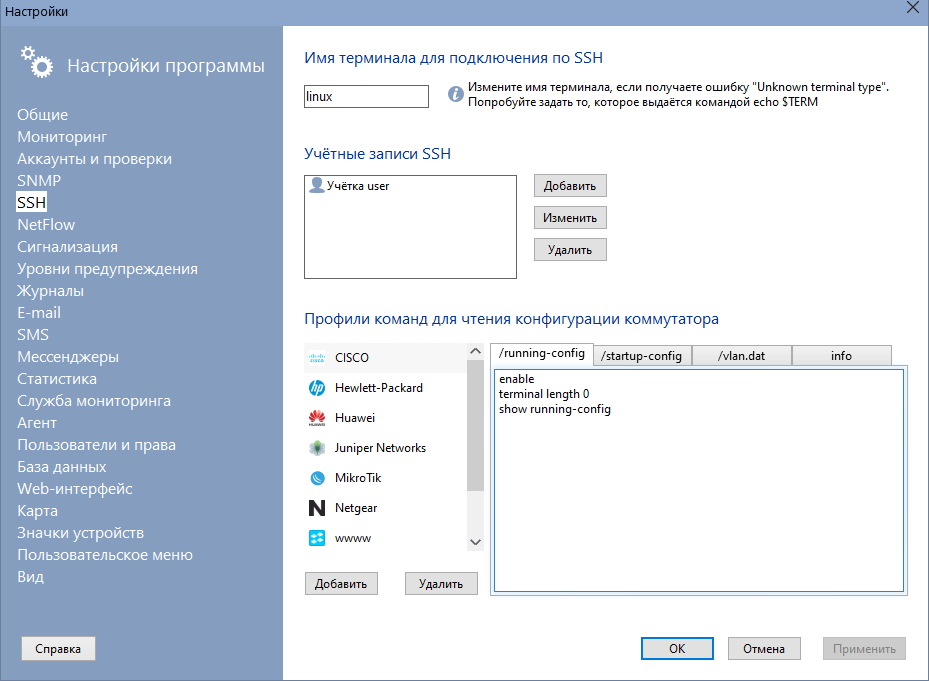The width and height of the screenshot is (929, 681).
Task: Click the Справка help button
Action: (x=58, y=648)
